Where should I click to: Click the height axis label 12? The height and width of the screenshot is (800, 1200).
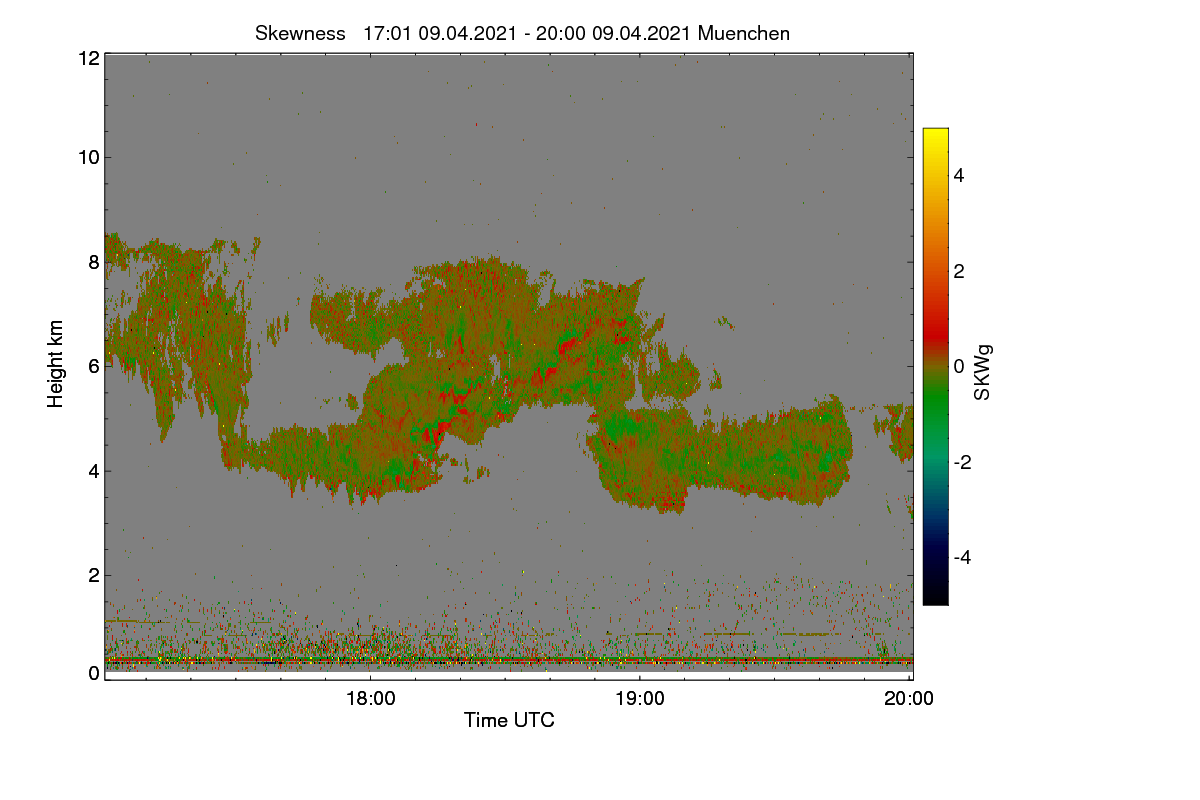[x=88, y=58]
